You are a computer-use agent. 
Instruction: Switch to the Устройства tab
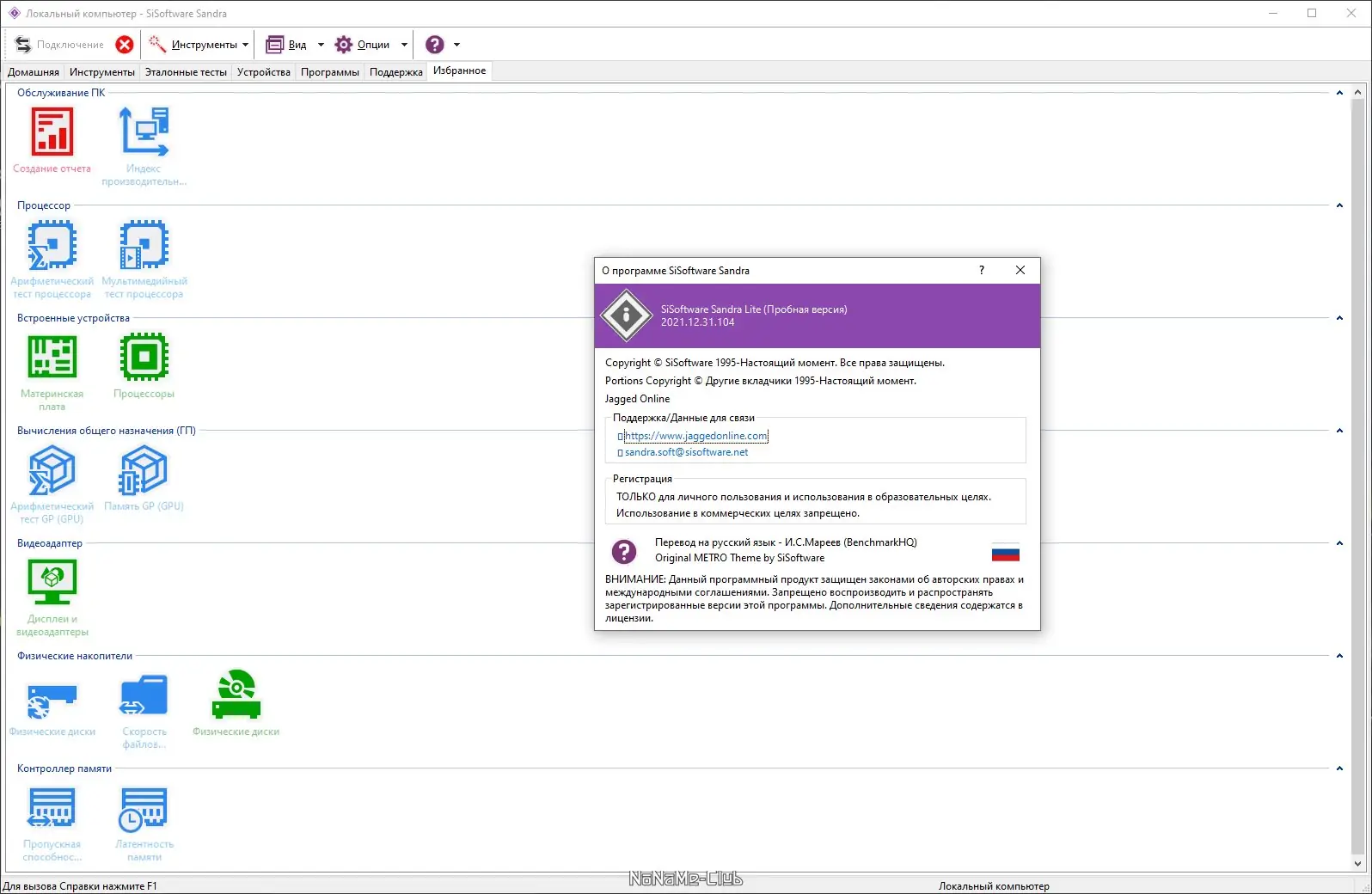tap(264, 72)
